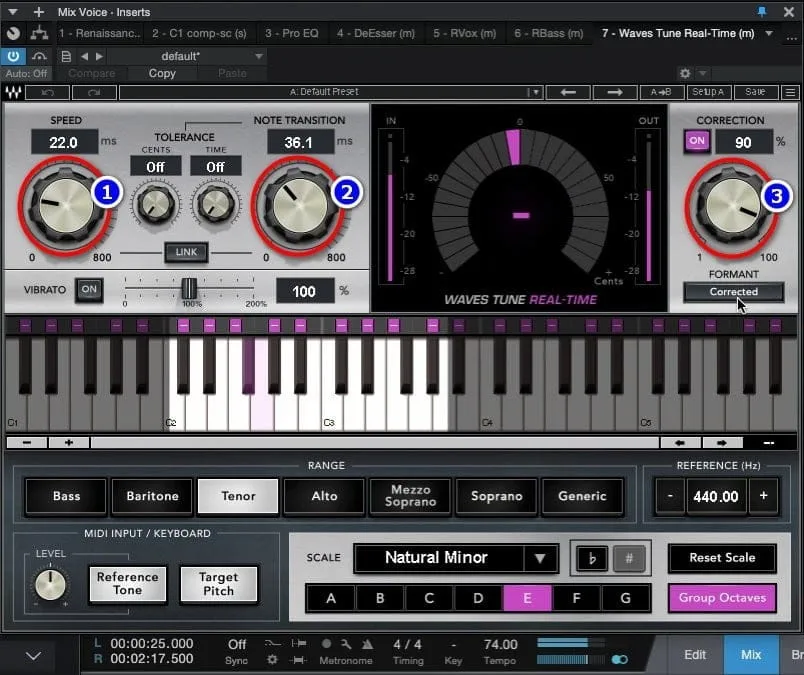804x675 pixels.
Task: Click the Correction percent value 90
Action: [x=744, y=142]
